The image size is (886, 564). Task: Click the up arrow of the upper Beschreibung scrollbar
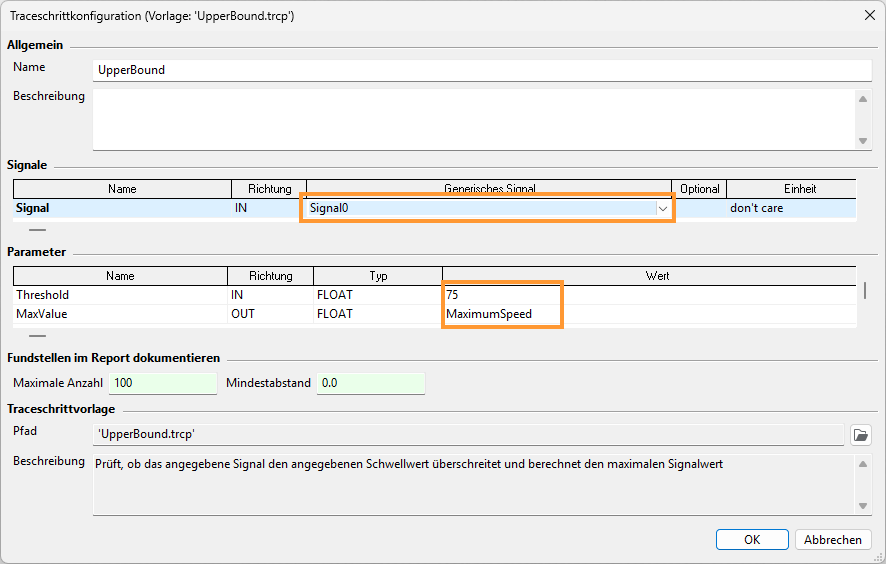863,99
